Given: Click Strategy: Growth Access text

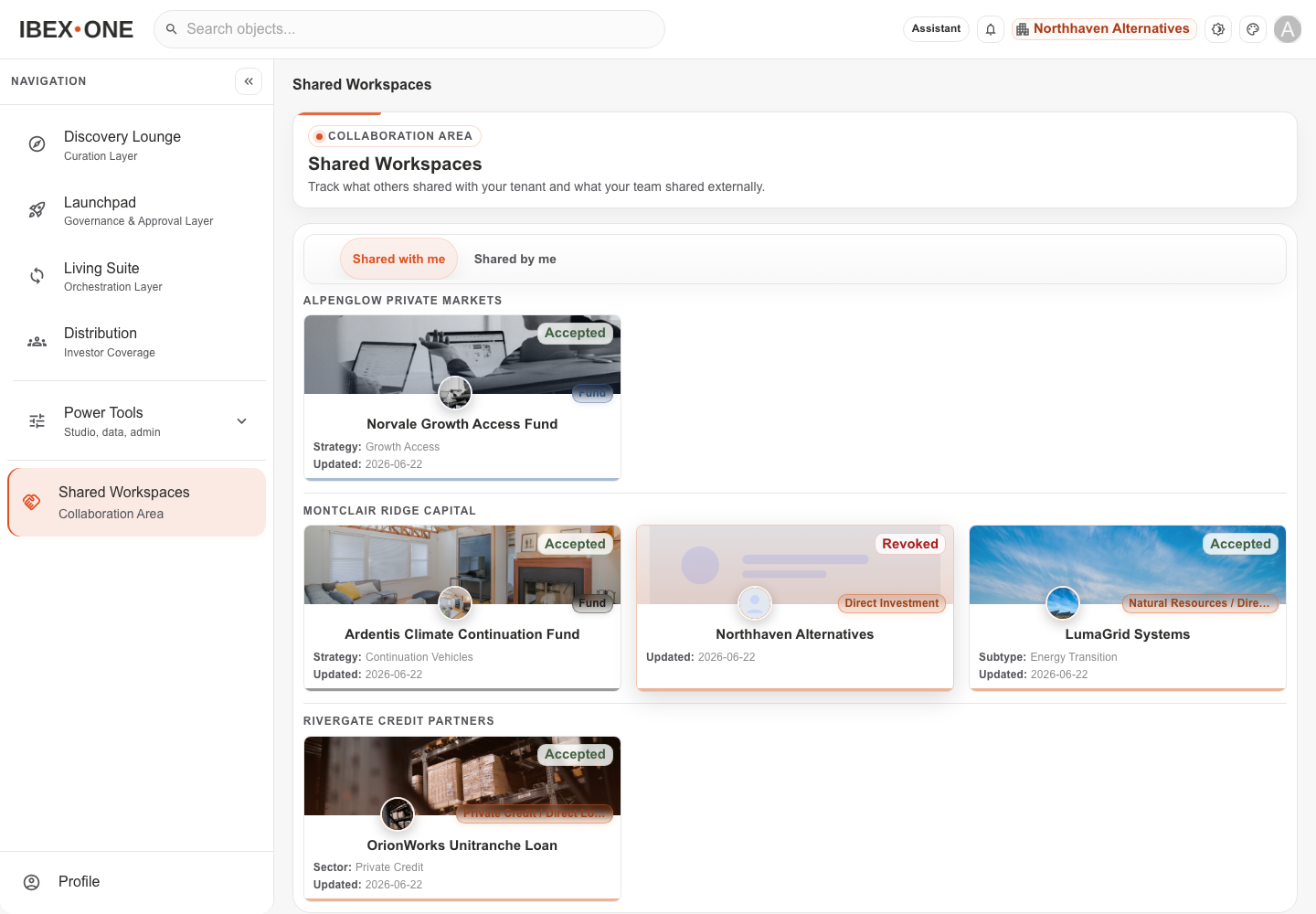Looking at the screenshot, I should [377, 447].
